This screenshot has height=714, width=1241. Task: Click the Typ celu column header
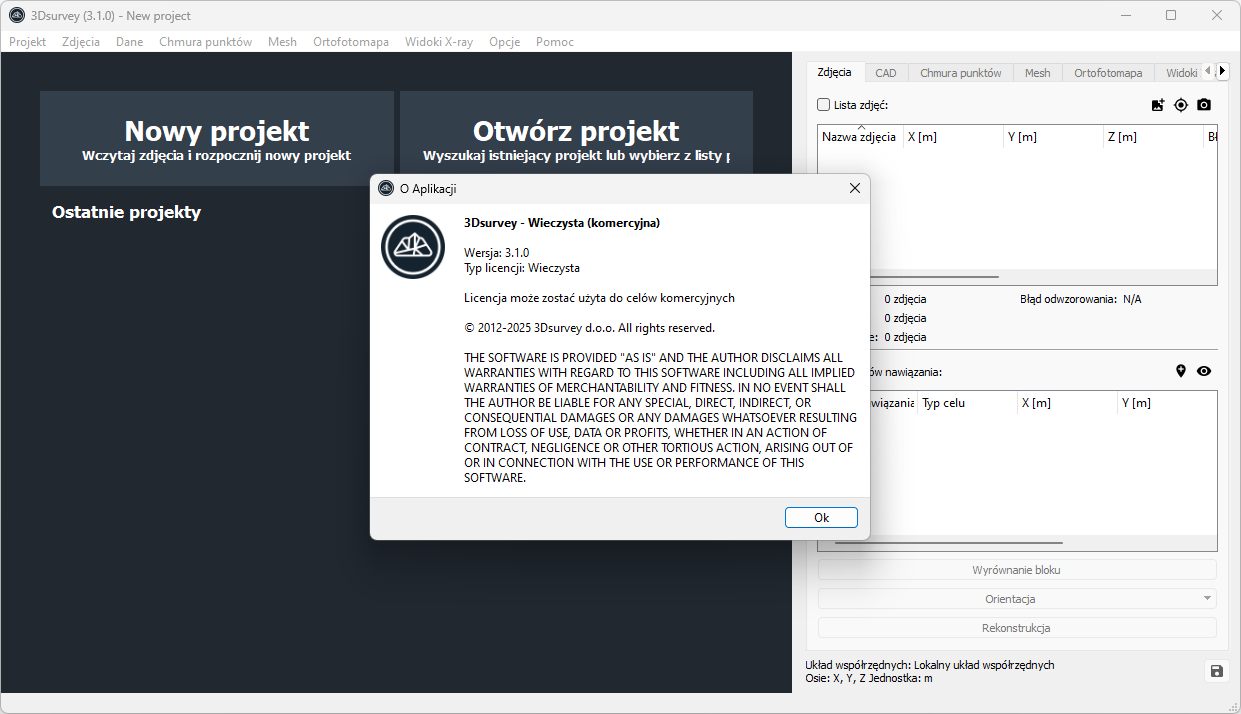(966, 403)
